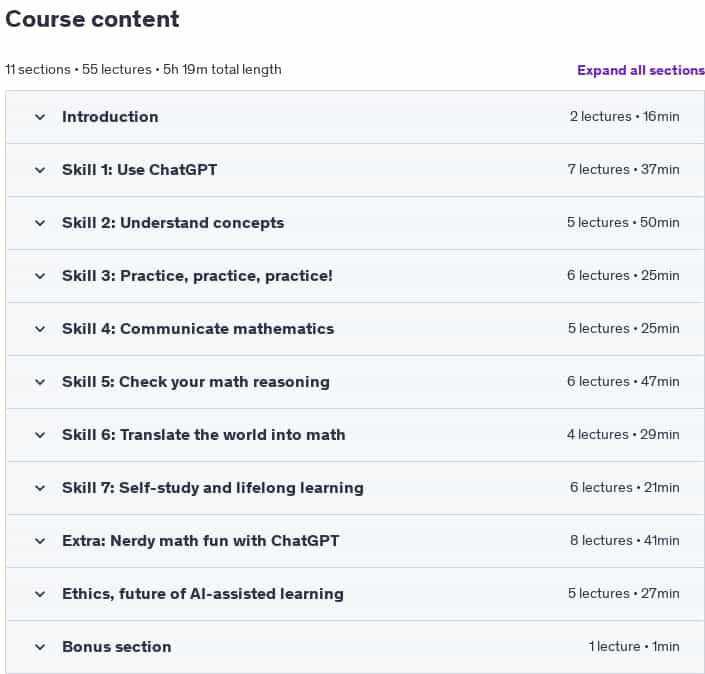Click the Expand all sections link
Image resolution: width=705 pixels, height=674 pixels.
(x=641, y=70)
